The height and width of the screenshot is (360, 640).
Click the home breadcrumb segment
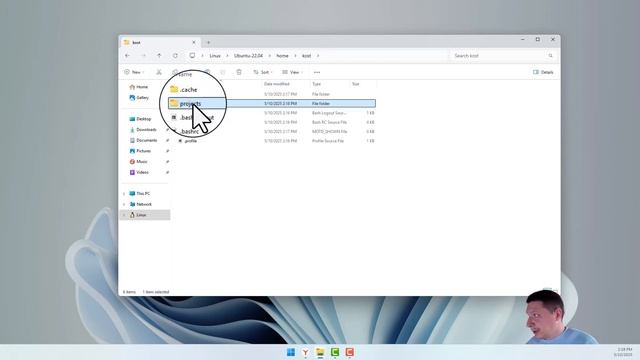coord(282,56)
